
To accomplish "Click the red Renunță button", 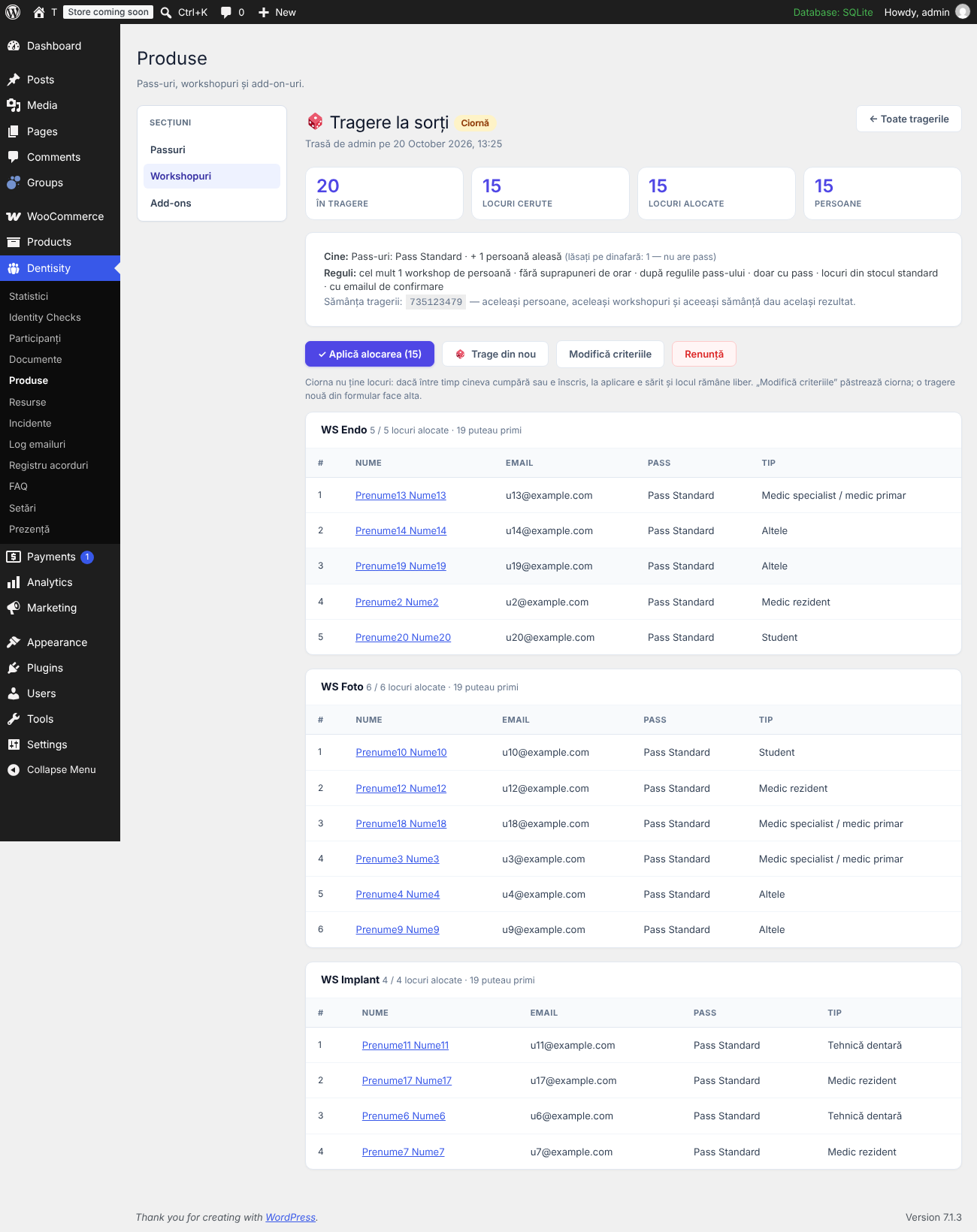I will [704, 354].
